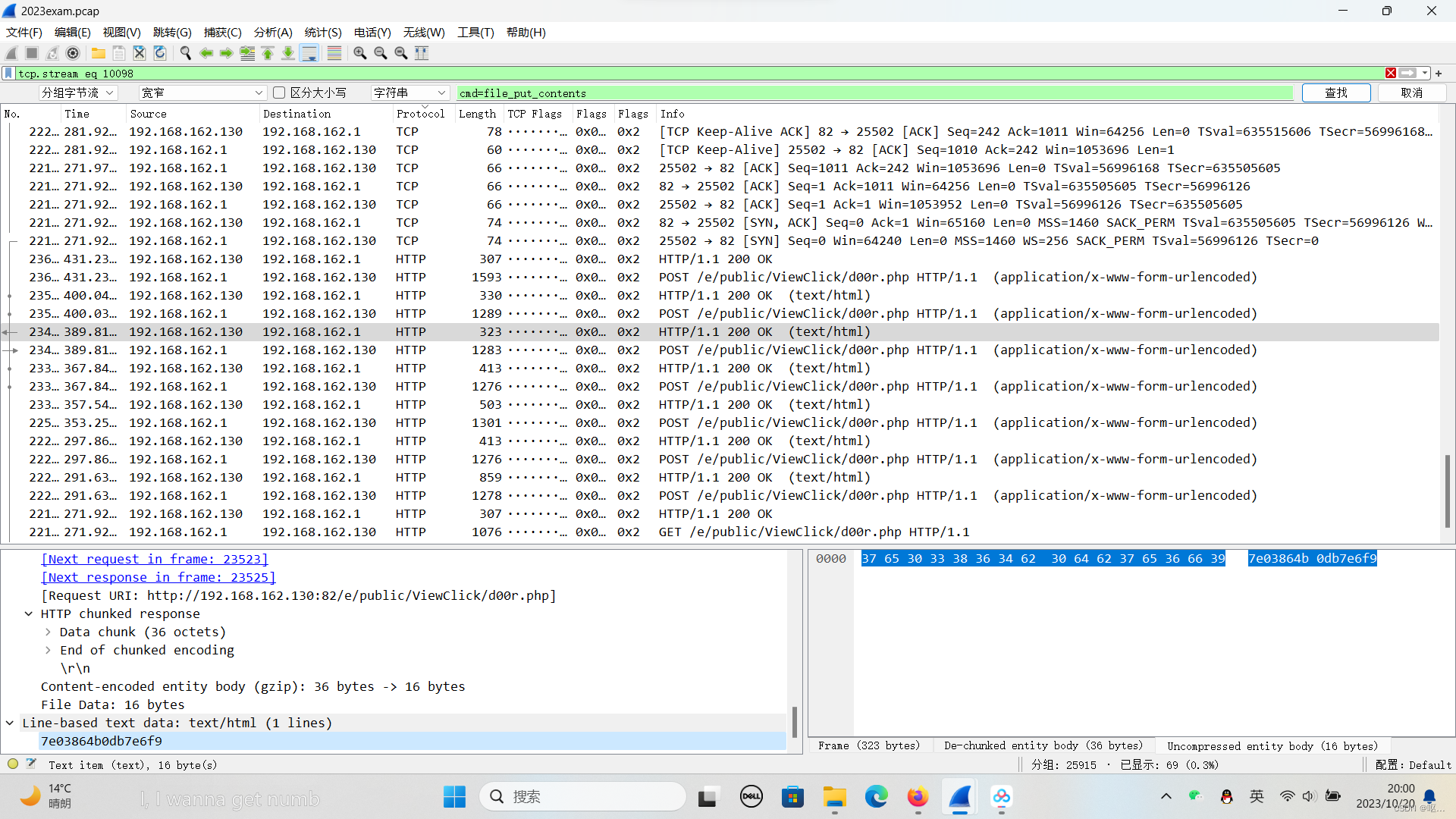
Task: Click the resize columns toolbar icon
Action: pos(422,53)
